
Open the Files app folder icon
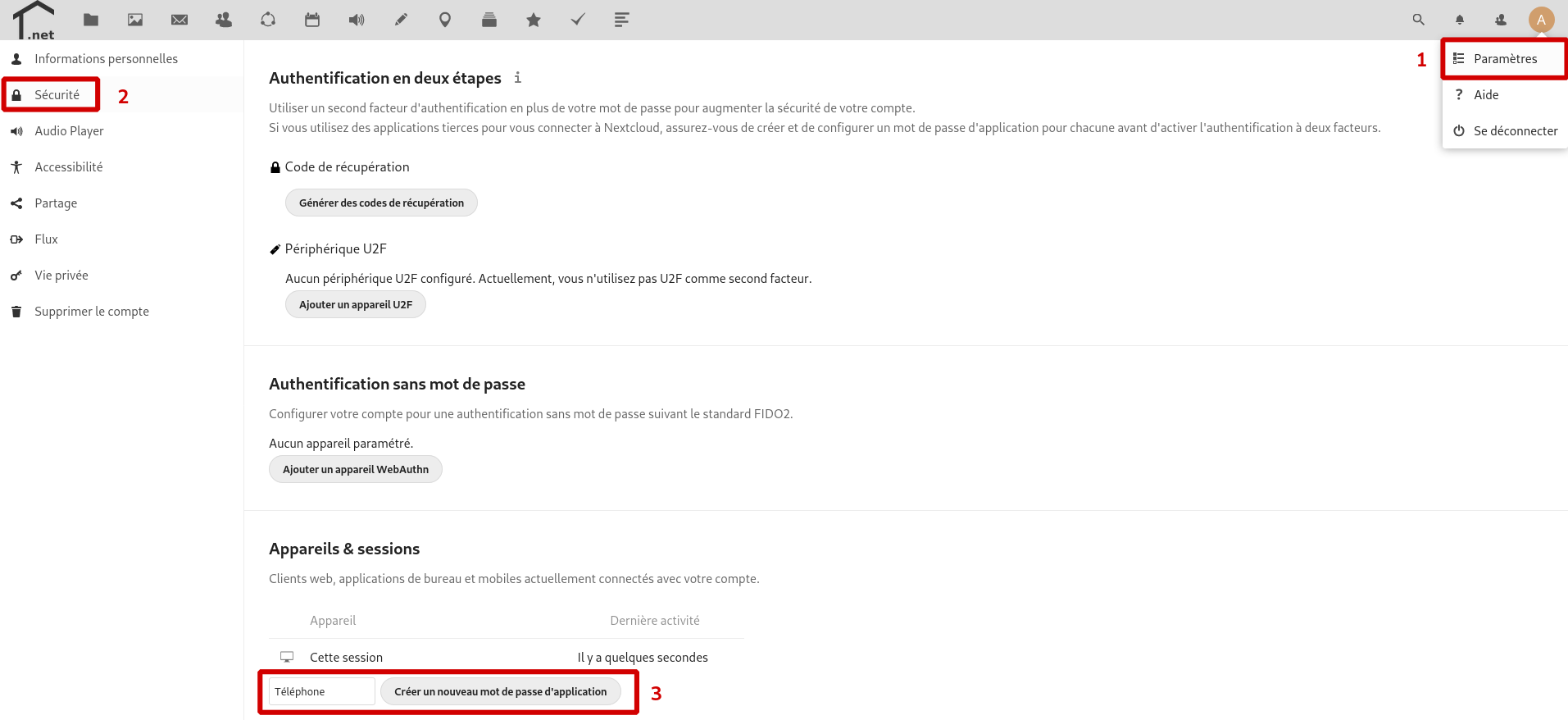click(91, 20)
